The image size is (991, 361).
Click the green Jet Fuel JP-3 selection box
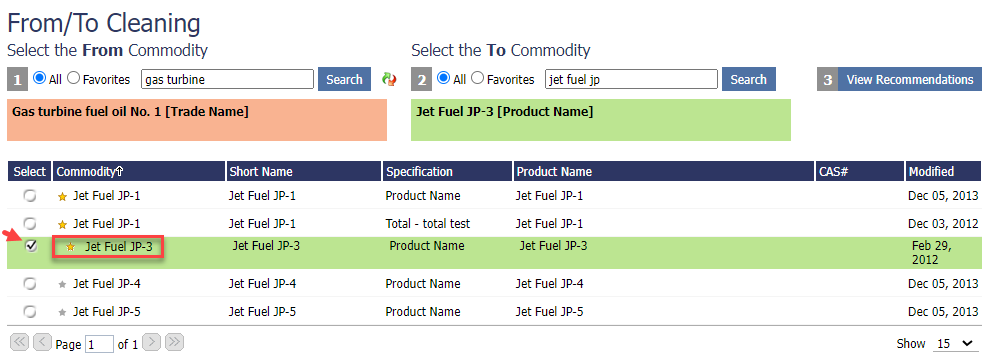pos(600,120)
